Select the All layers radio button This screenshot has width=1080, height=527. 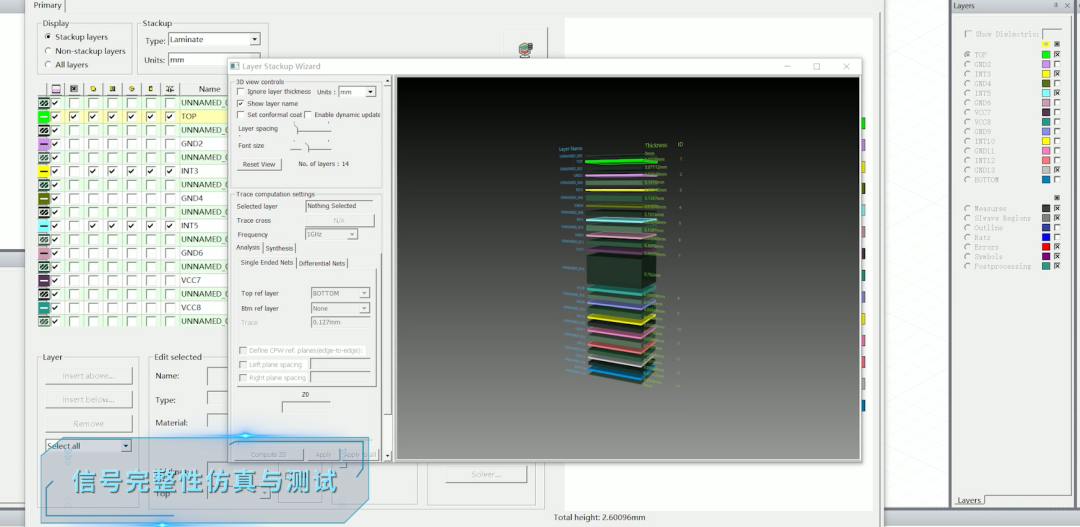click(48, 64)
